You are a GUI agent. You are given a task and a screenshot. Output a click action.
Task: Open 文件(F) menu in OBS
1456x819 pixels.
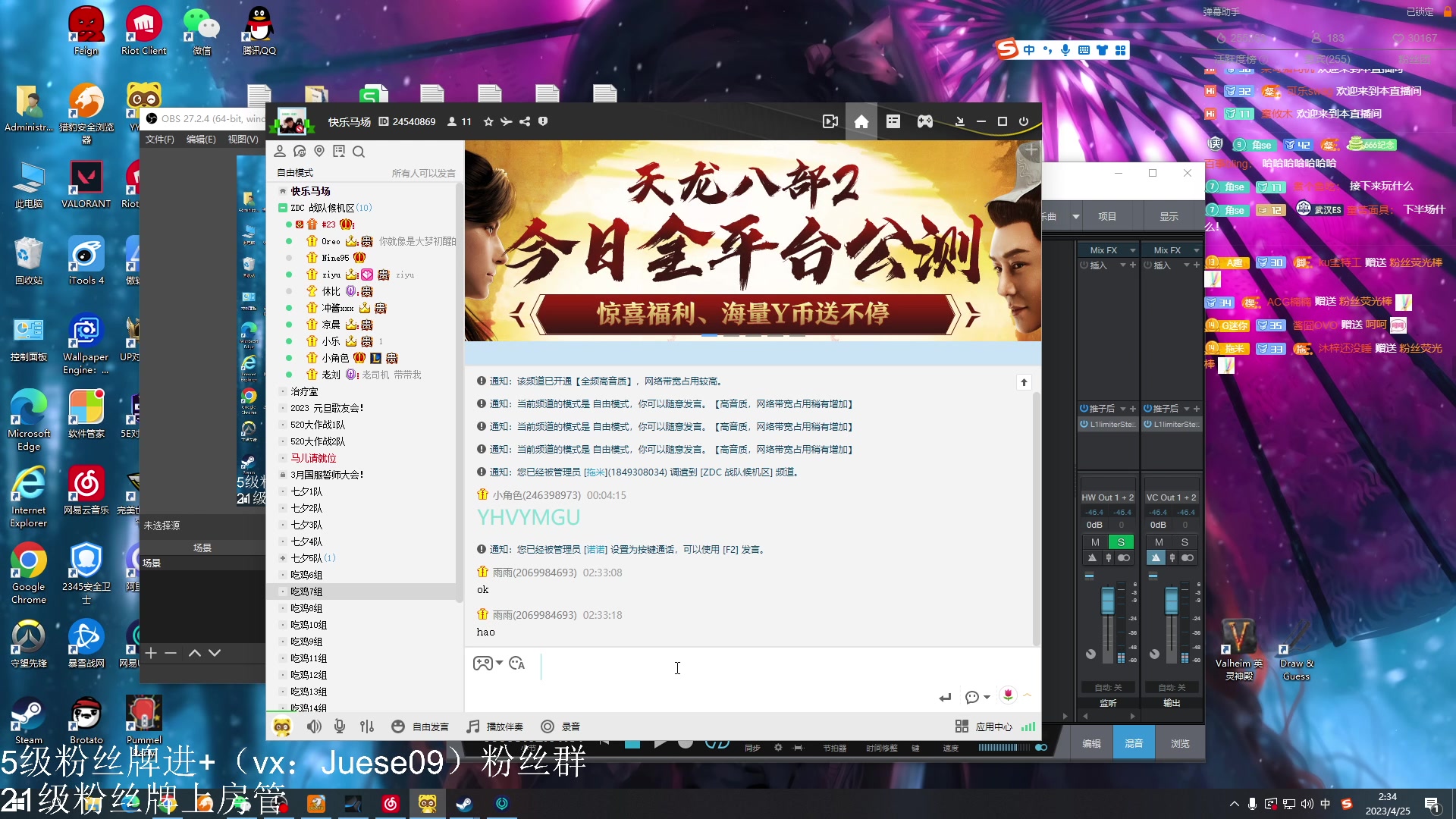(x=160, y=140)
